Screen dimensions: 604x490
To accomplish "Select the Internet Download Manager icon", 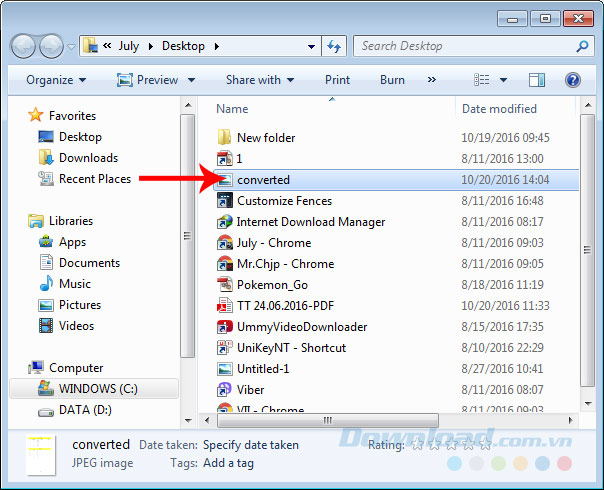I will [225, 222].
